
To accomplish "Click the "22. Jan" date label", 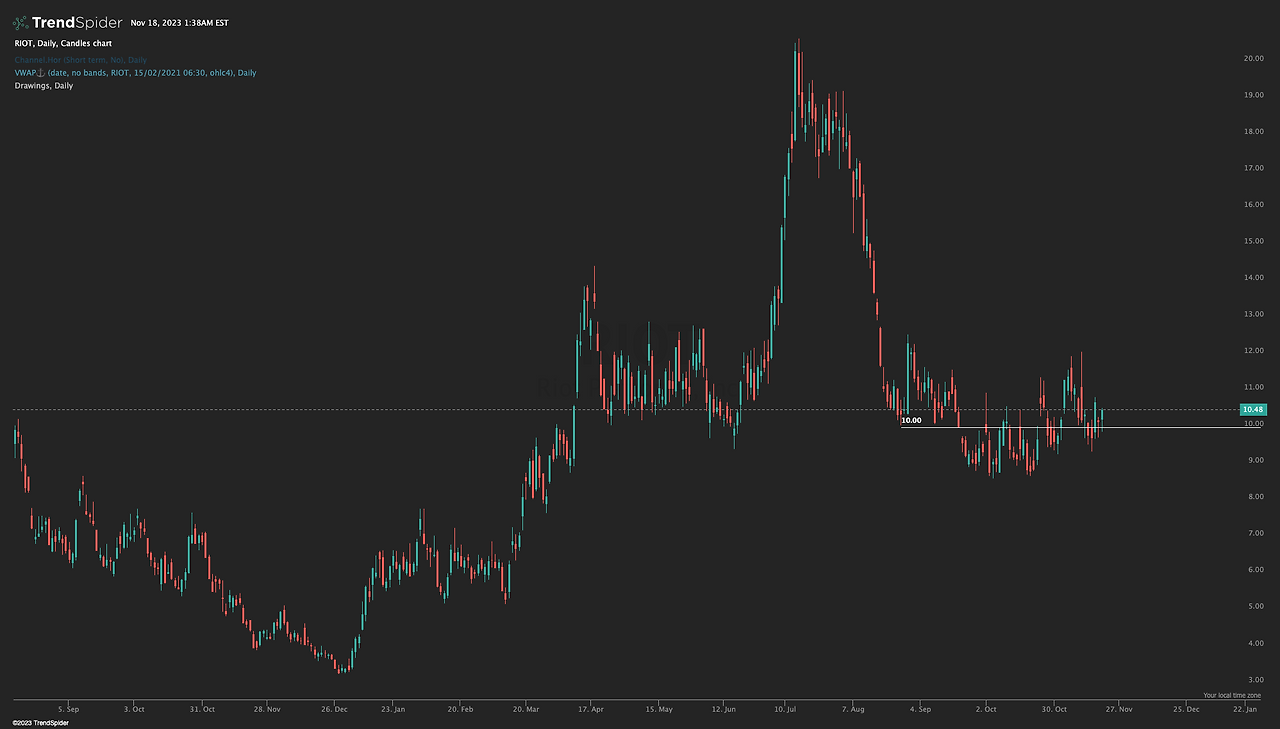I will (x=1245, y=709).
